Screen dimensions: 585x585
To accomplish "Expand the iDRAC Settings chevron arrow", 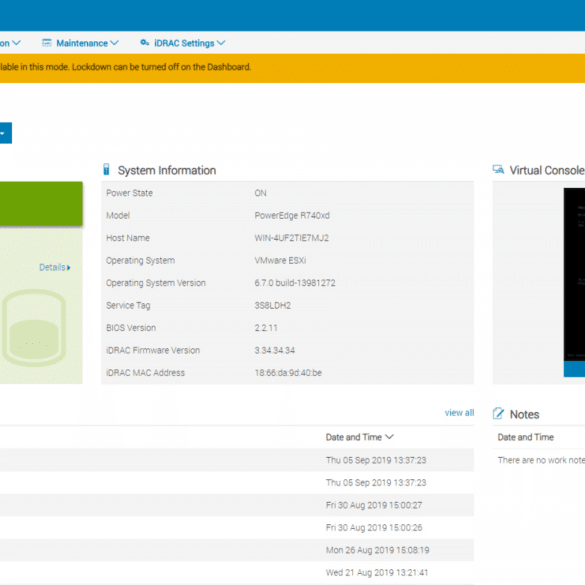I will (221, 43).
